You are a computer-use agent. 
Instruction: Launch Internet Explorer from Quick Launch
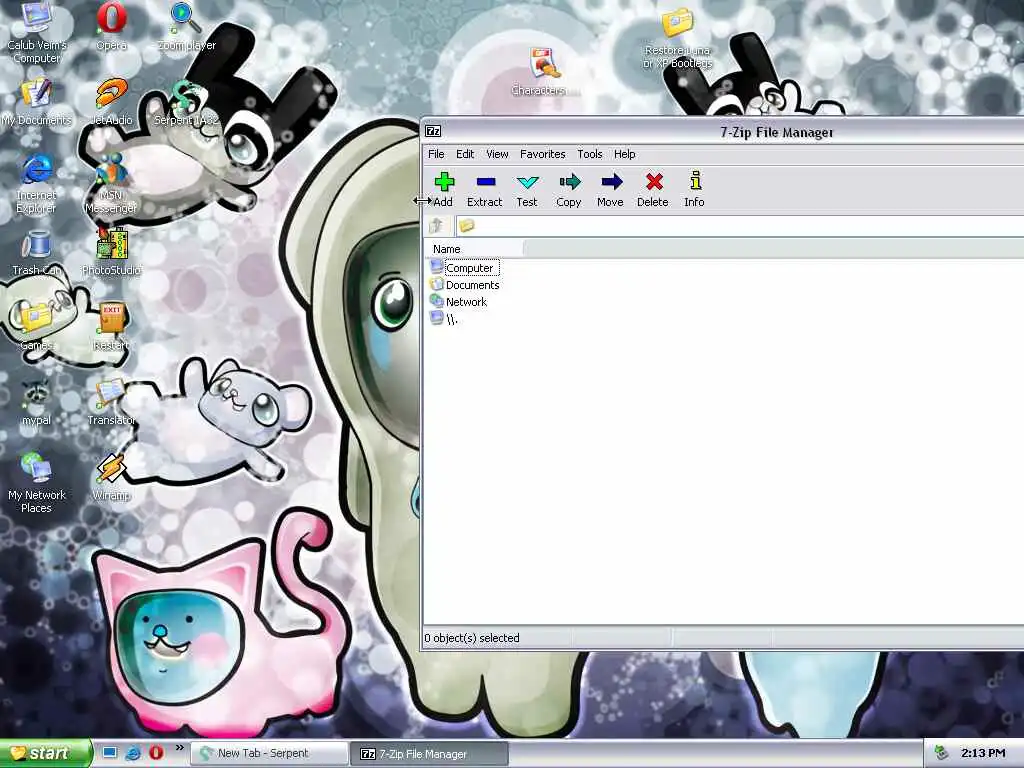(133, 753)
